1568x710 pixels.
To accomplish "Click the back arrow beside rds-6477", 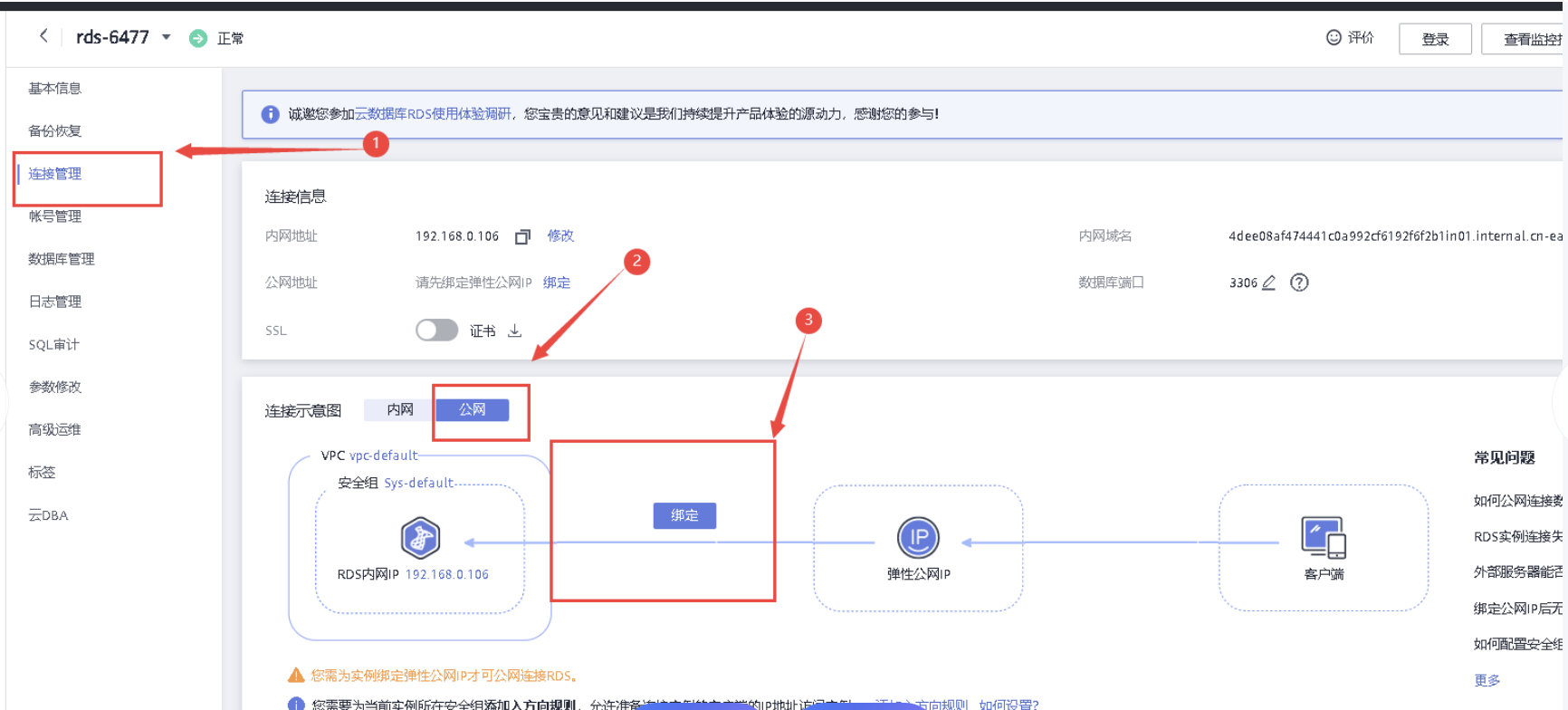I will (x=43, y=36).
